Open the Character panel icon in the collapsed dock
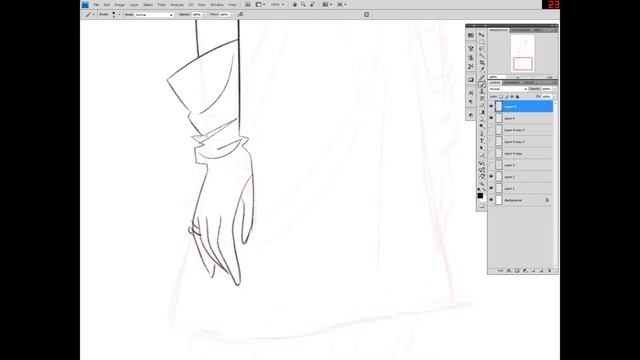The width and height of the screenshot is (640, 360). [x=471, y=93]
